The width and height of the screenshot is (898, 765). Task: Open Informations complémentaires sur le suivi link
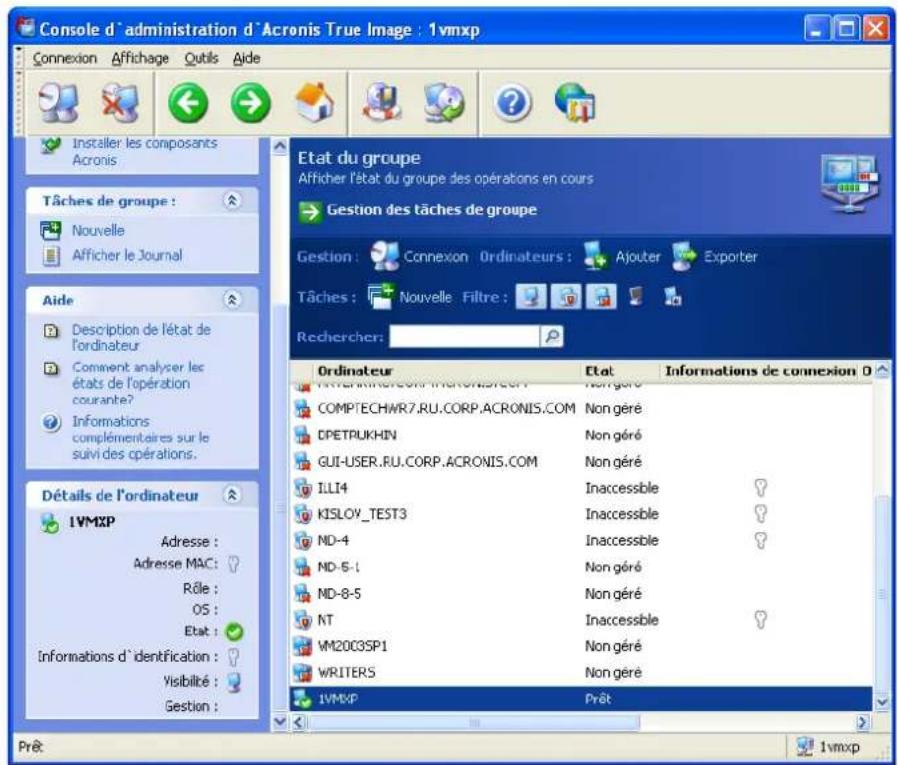pos(140,437)
